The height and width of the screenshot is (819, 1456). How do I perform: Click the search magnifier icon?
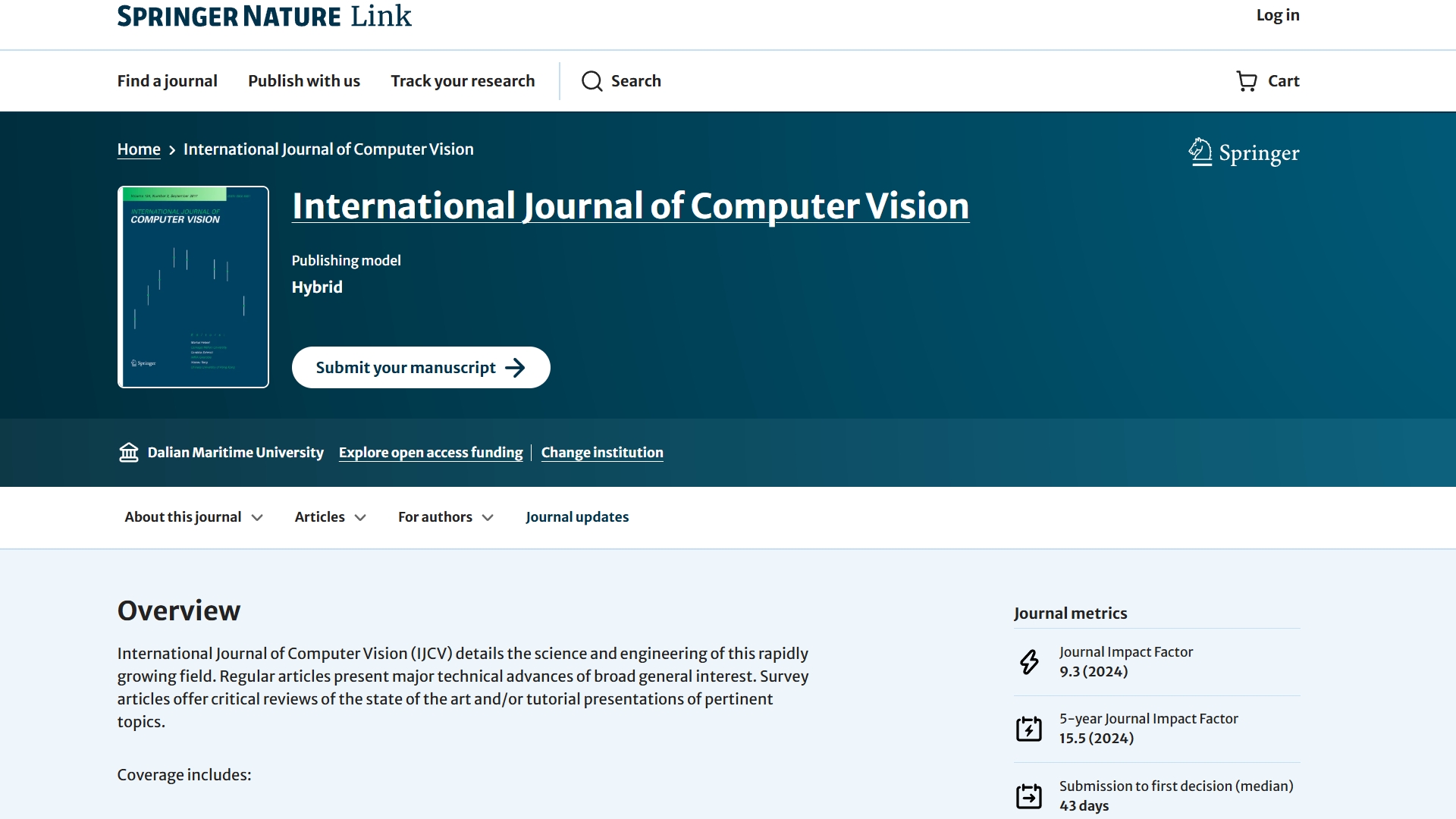coord(591,81)
